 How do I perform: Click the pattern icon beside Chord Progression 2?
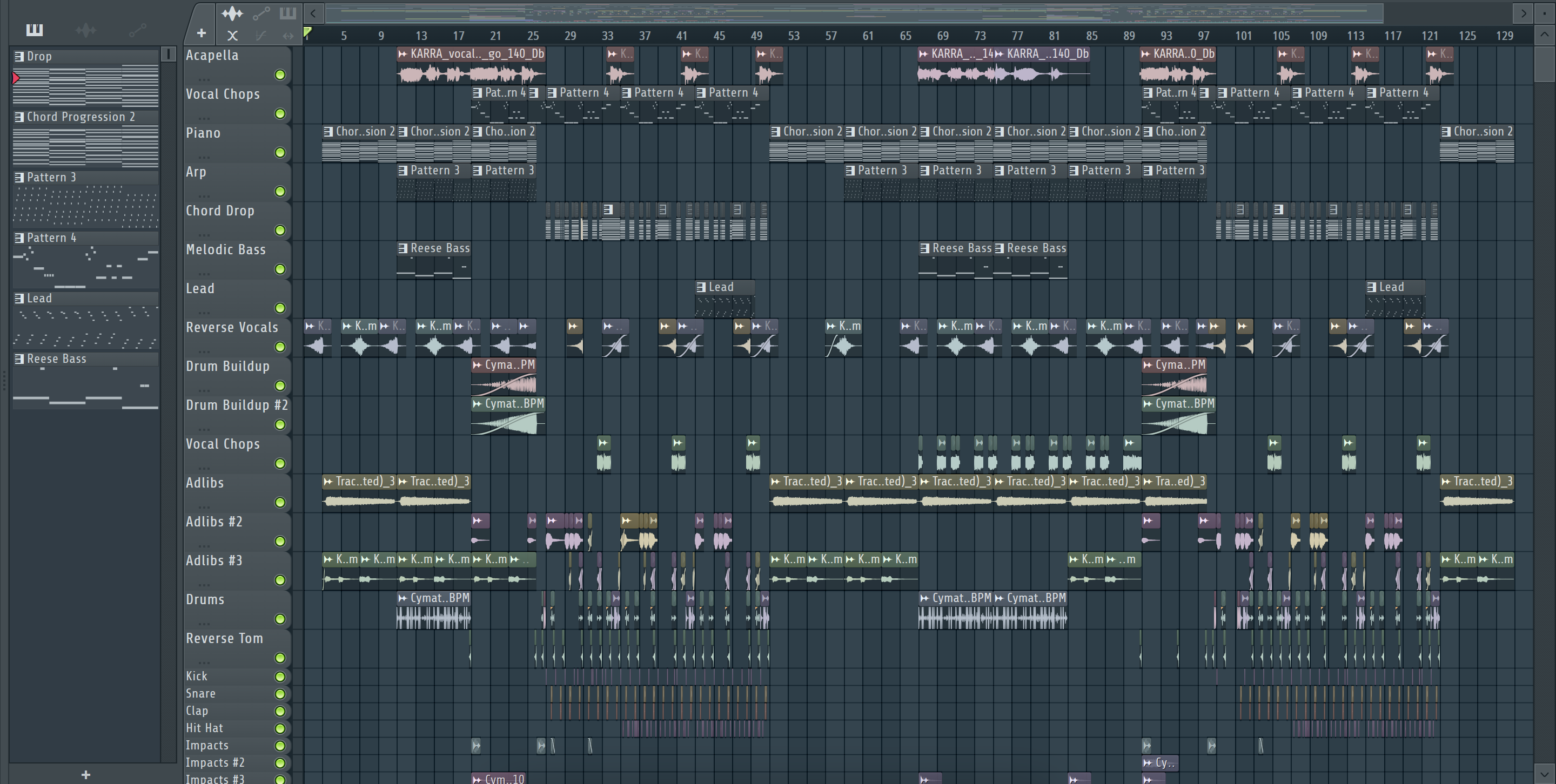point(19,117)
